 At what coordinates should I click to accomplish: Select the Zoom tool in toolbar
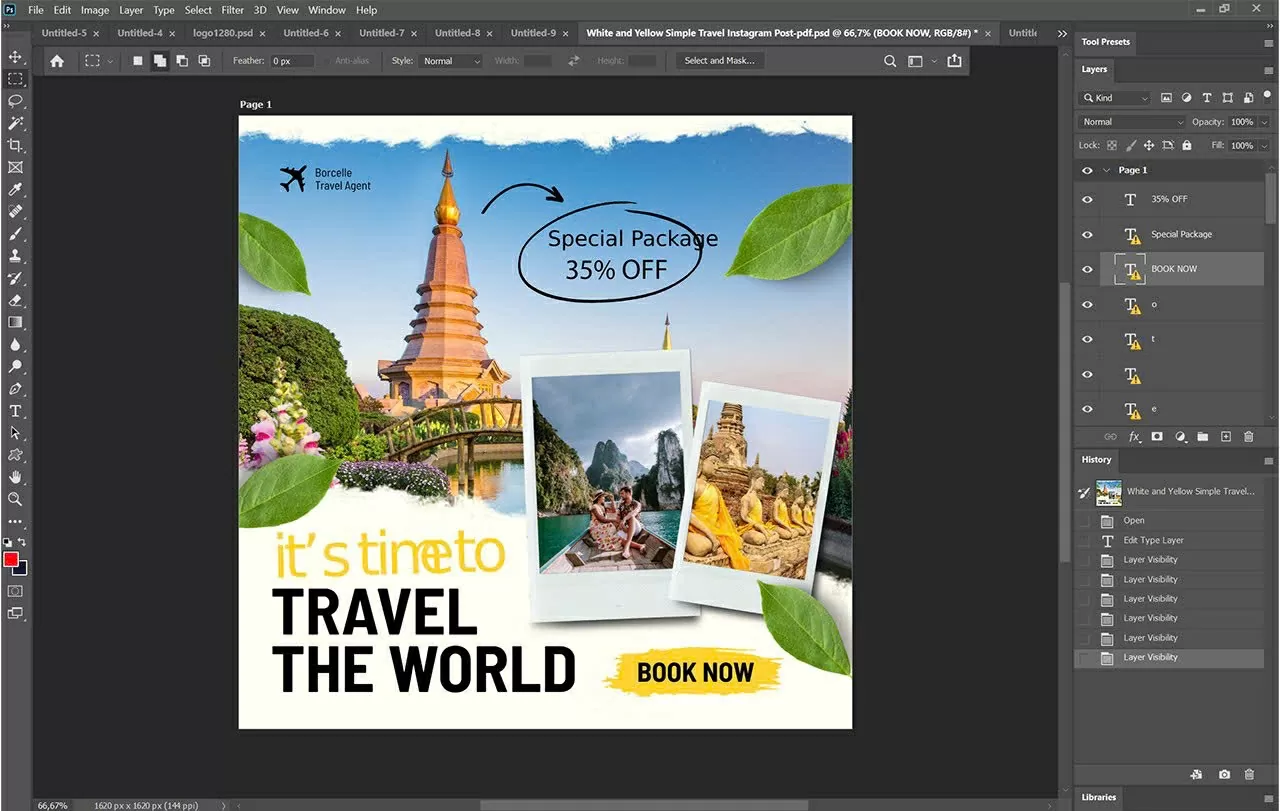click(x=15, y=499)
